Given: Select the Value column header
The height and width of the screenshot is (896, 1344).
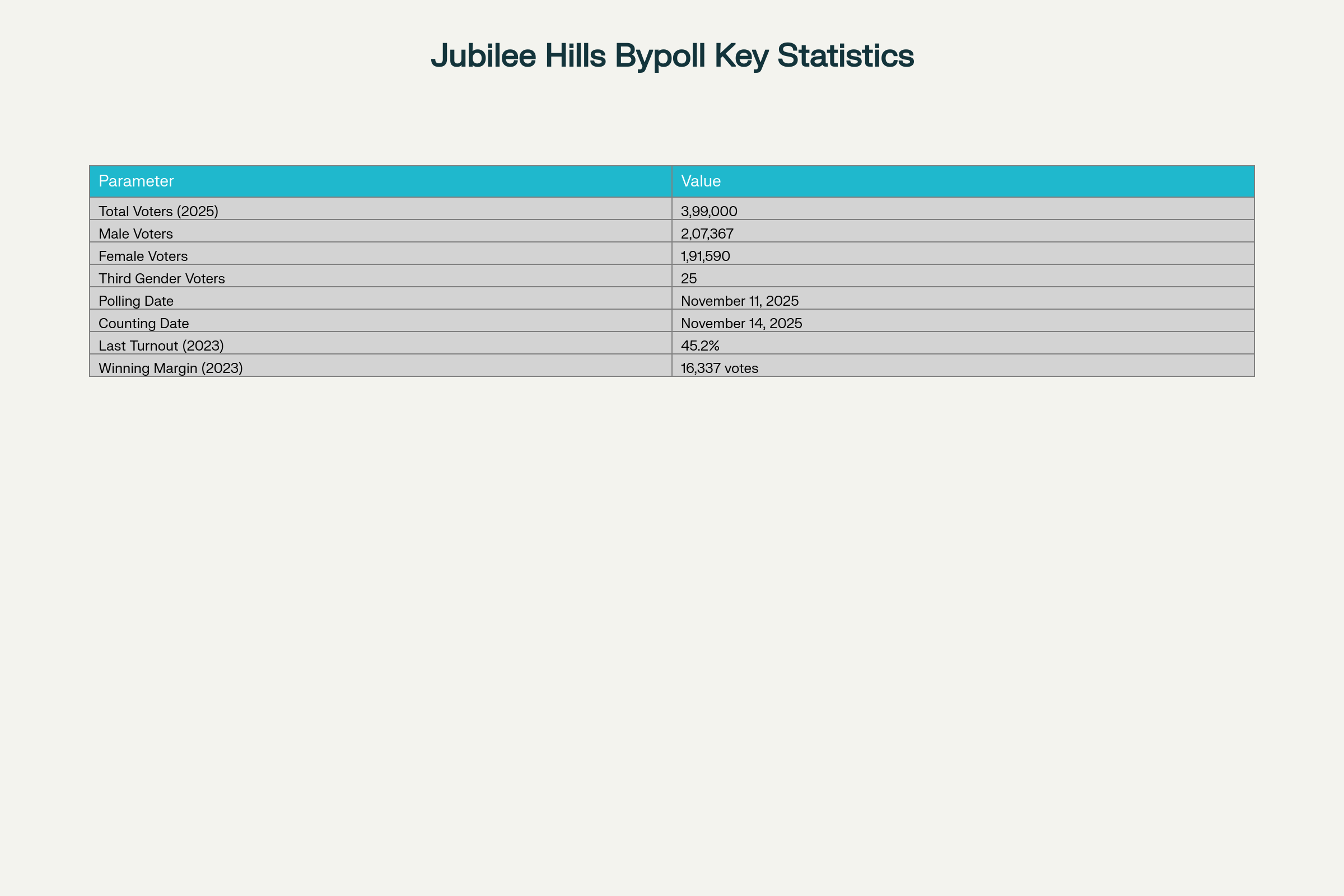Looking at the screenshot, I should pyautogui.click(x=701, y=181).
